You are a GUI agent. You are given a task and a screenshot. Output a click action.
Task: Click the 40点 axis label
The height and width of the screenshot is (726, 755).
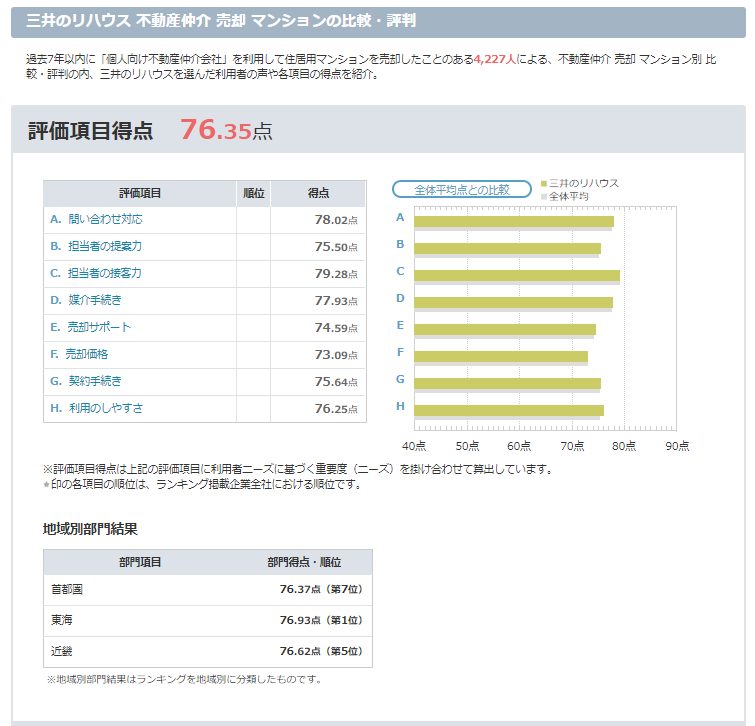414,446
